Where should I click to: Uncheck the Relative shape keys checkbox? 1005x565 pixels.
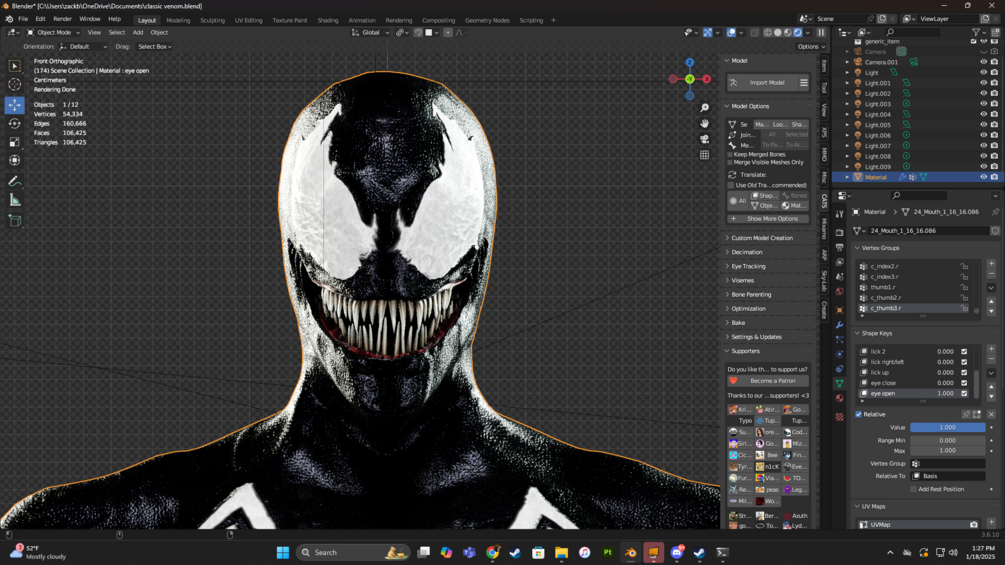pos(858,414)
